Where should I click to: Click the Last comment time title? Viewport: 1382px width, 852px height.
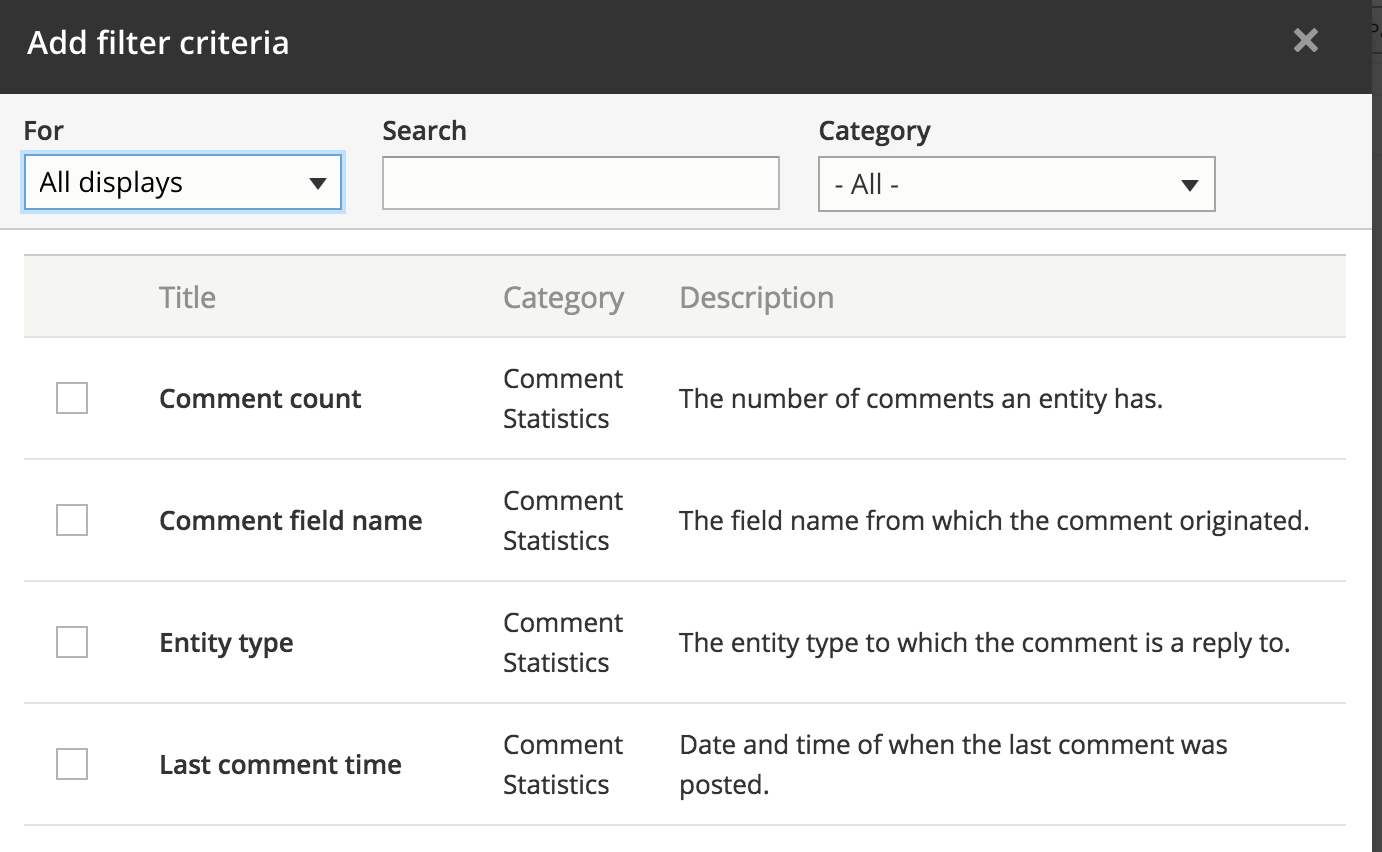(280, 765)
